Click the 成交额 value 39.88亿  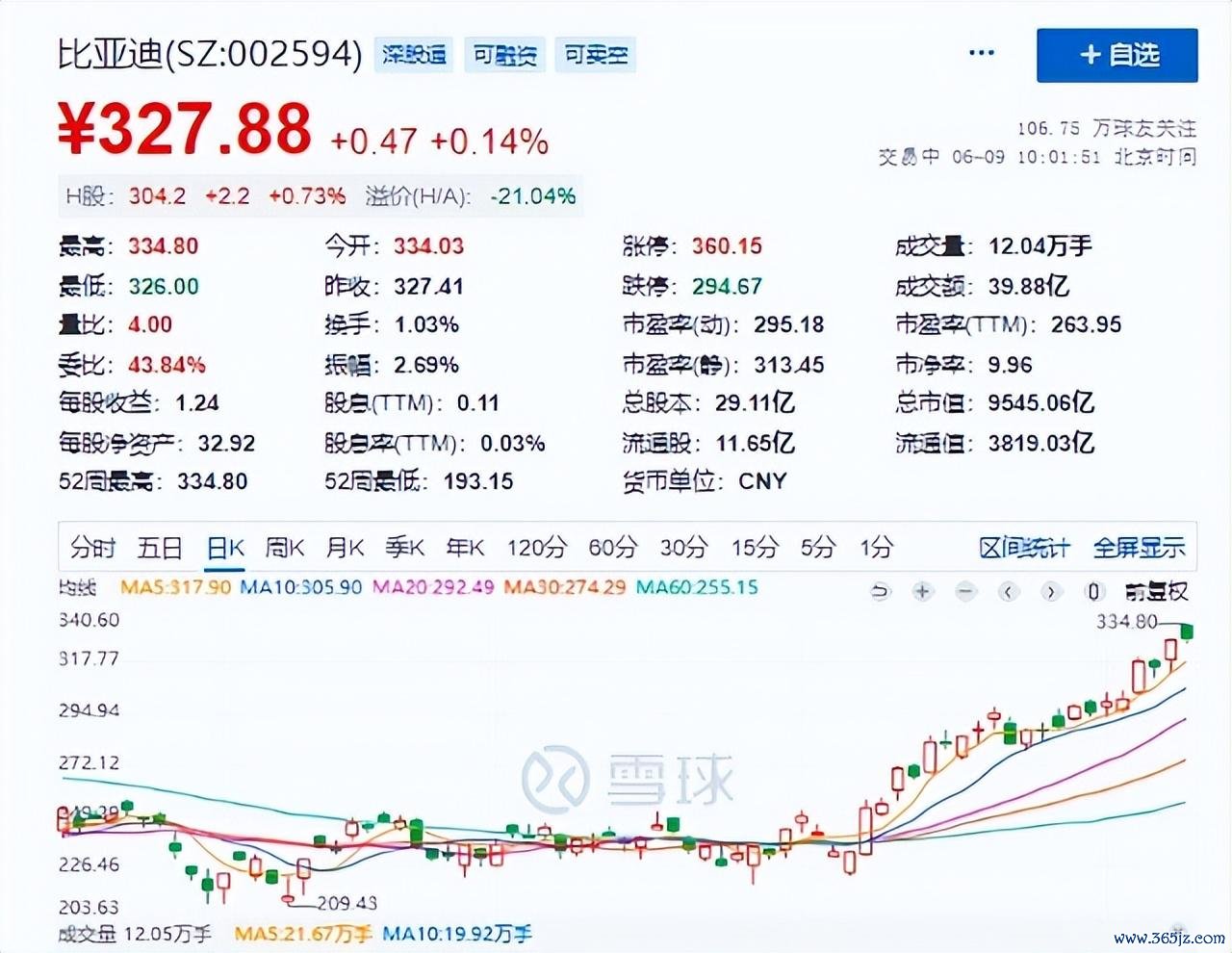click(1029, 286)
